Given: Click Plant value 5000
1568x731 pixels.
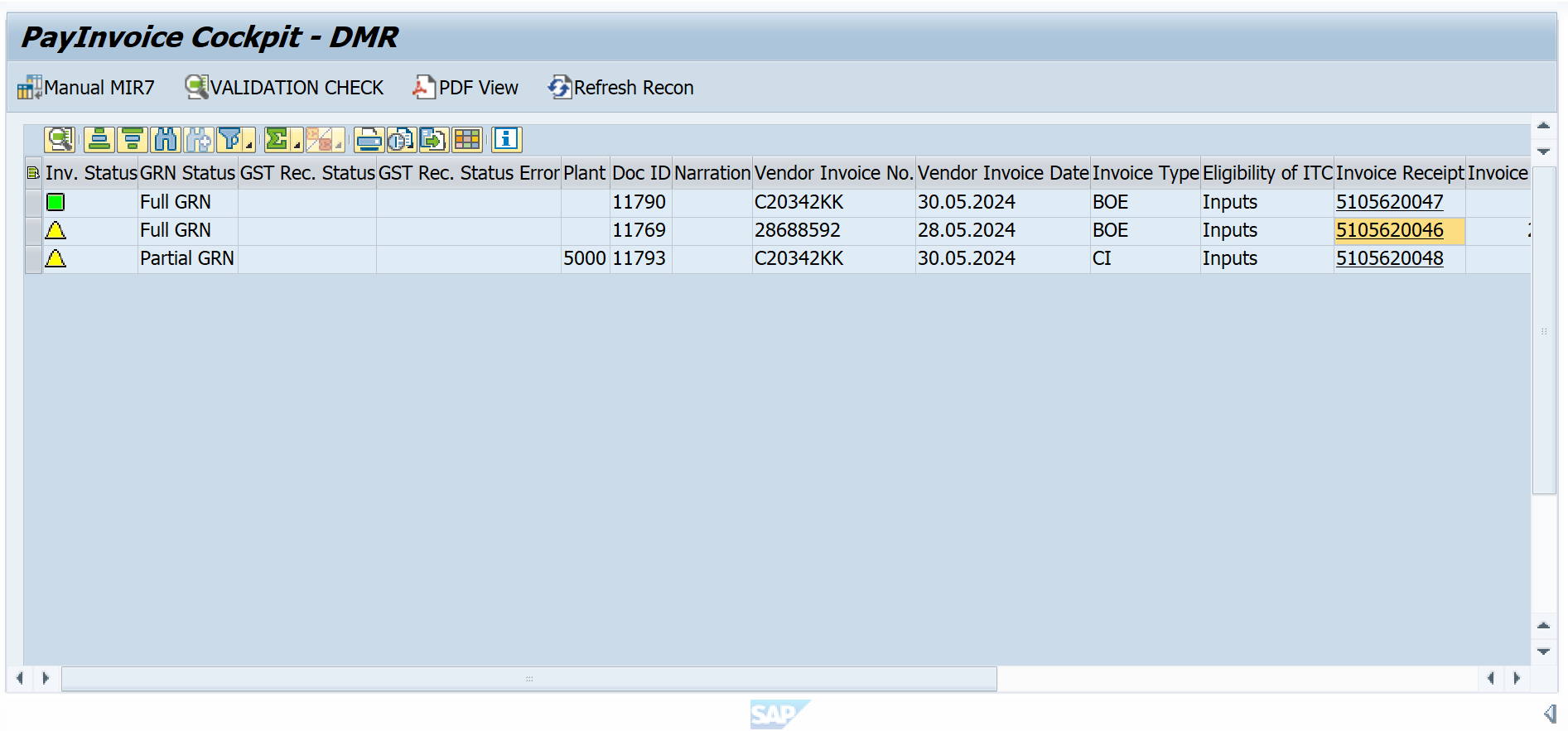Looking at the screenshot, I should click(585, 258).
